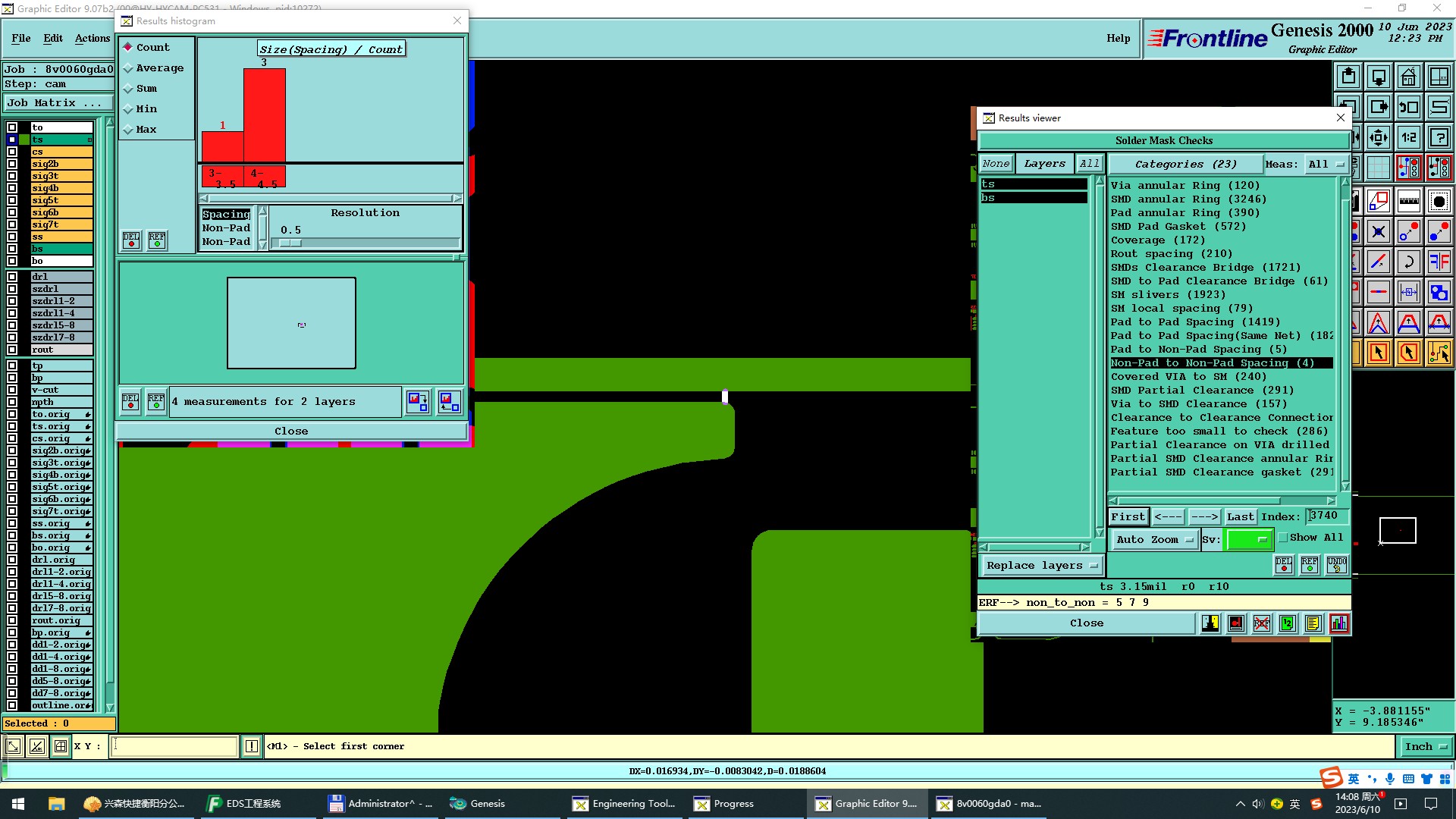Click the crossed-out REF icon in Results viewer
Viewport: 1456px width, 819px height.
(x=1262, y=623)
